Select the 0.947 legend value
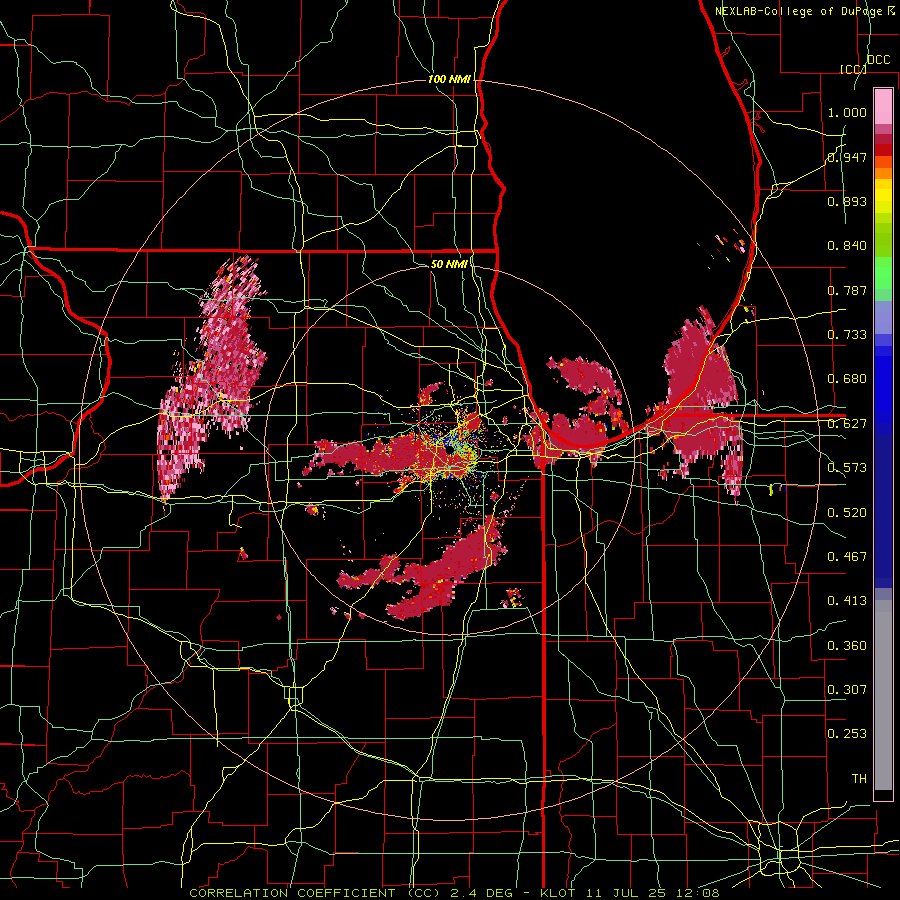900x900 pixels. coord(847,157)
